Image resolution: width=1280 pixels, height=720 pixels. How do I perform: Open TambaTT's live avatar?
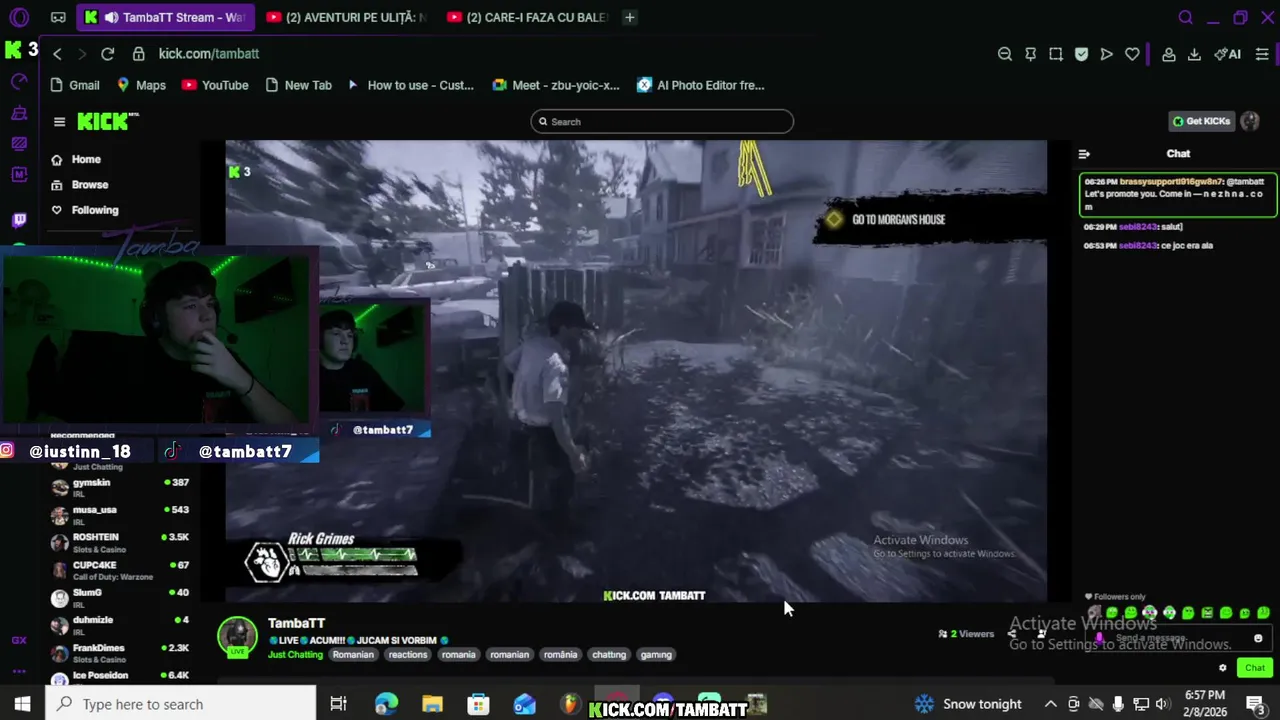[x=238, y=636]
